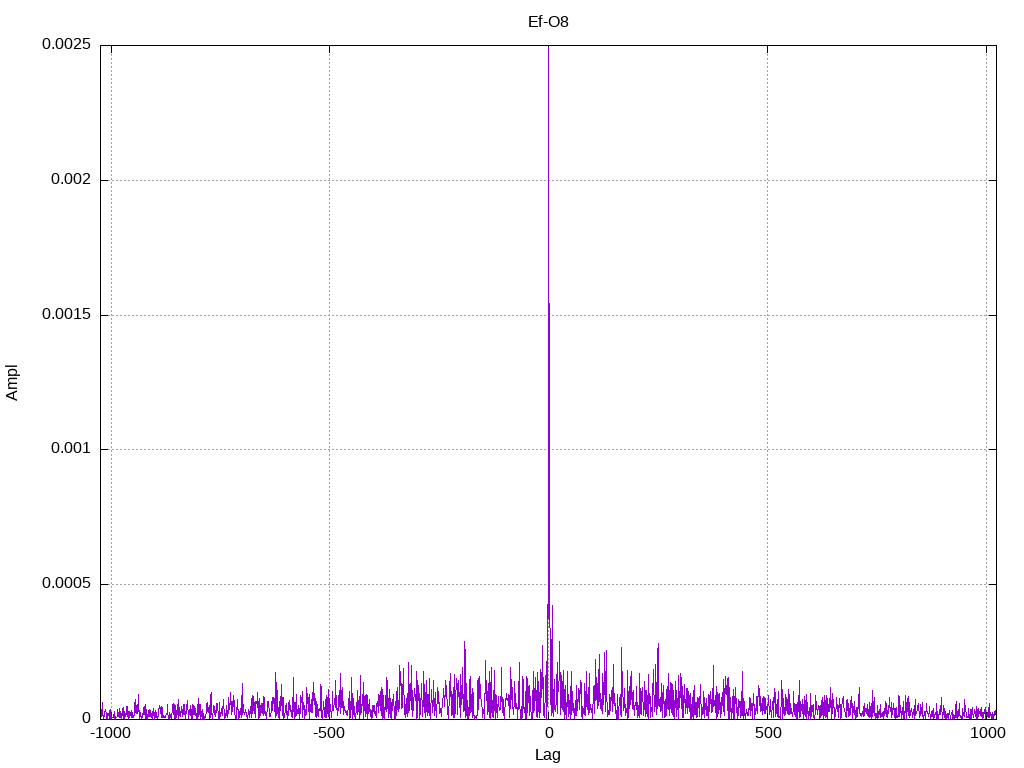Click the plot title 'Ef-O8'

tap(548, 22)
